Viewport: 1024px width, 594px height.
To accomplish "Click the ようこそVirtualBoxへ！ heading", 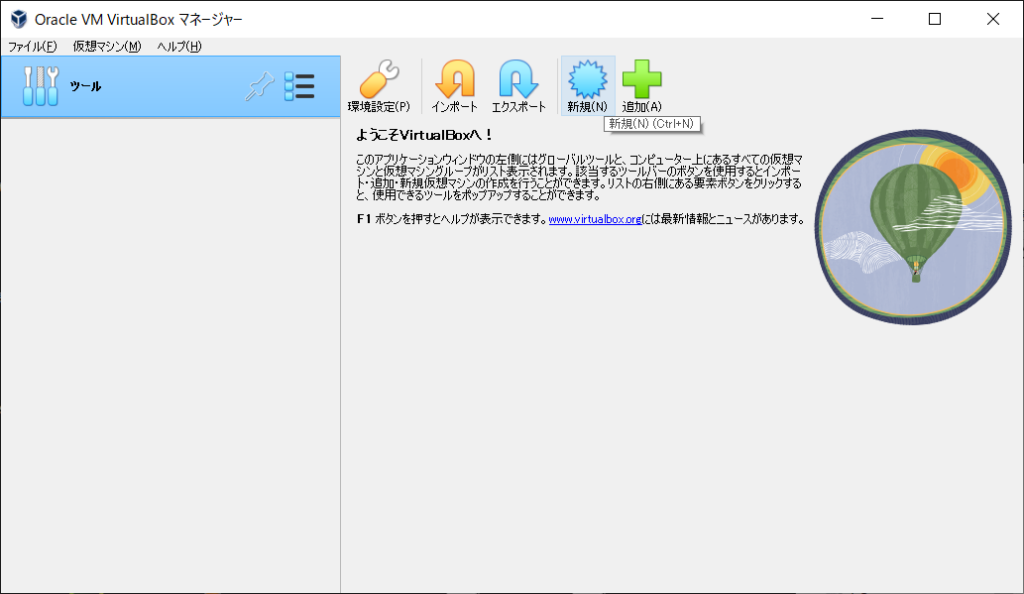I will [x=424, y=135].
